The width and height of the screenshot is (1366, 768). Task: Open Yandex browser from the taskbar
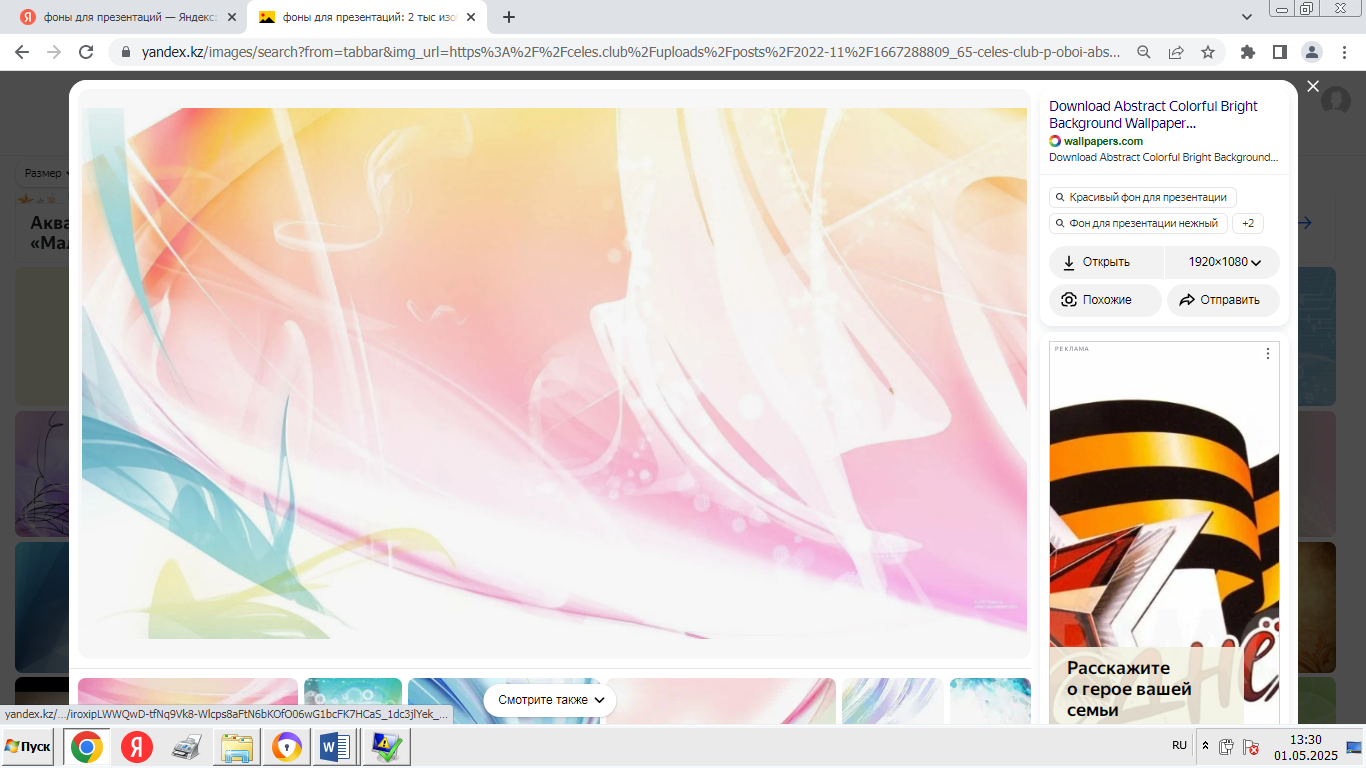[x=137, y=747]
